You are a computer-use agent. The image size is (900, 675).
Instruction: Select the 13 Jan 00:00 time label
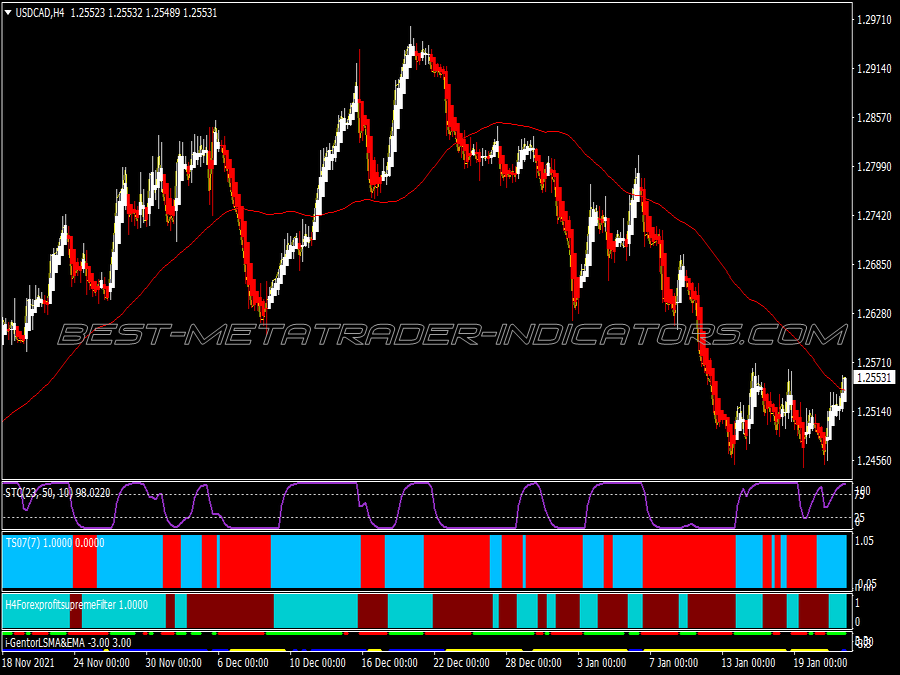[749, 663]
